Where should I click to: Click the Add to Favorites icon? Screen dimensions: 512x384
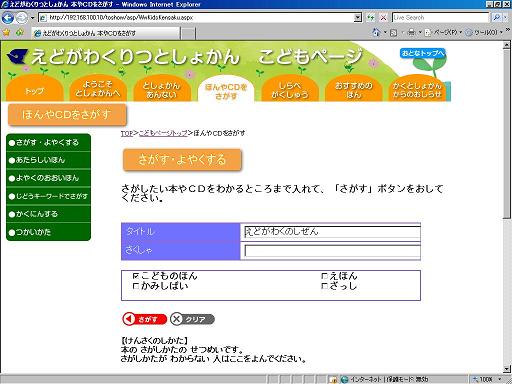[x=20, y=32]
